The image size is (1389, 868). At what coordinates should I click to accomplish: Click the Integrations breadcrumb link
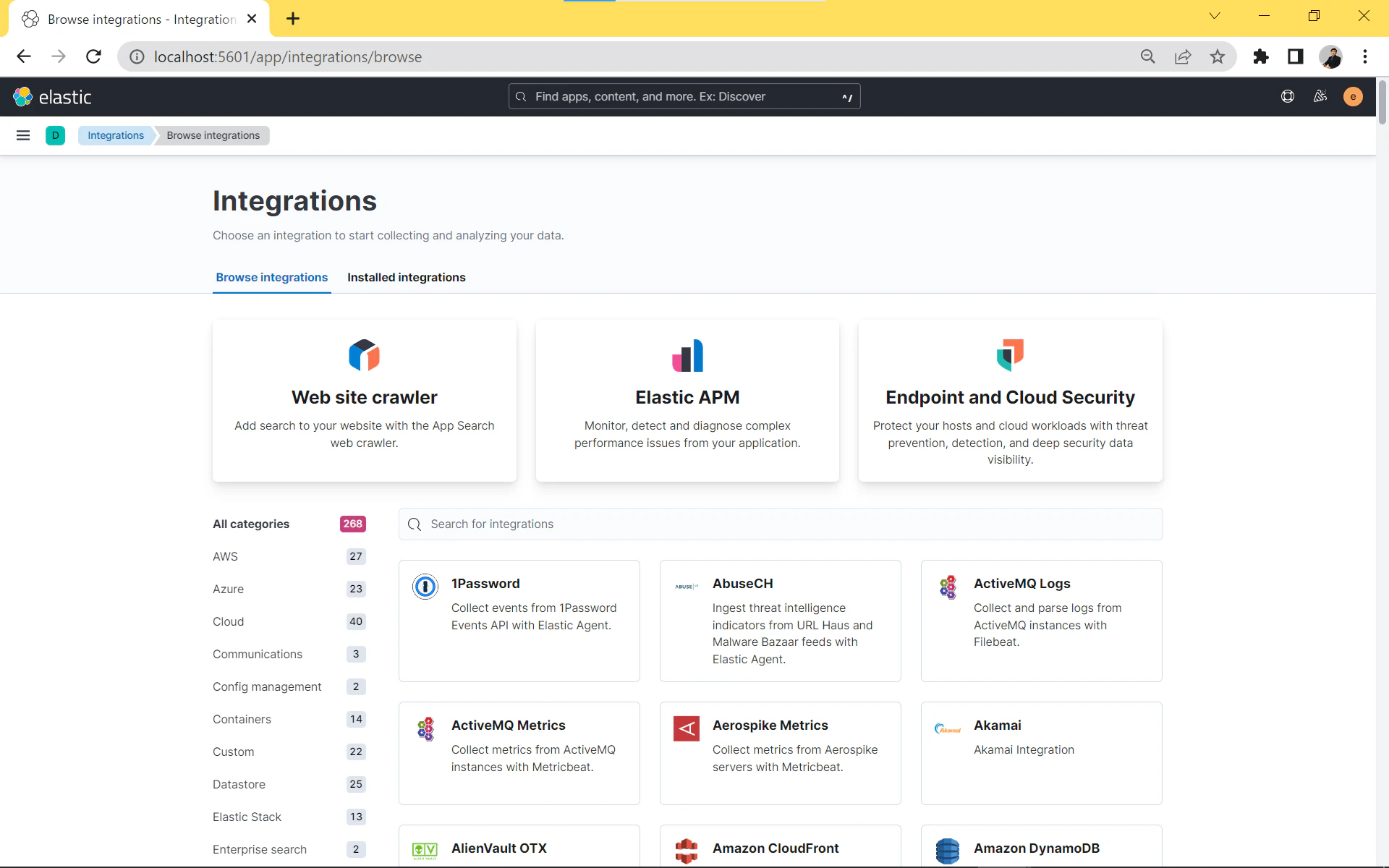tap(116, 135)
